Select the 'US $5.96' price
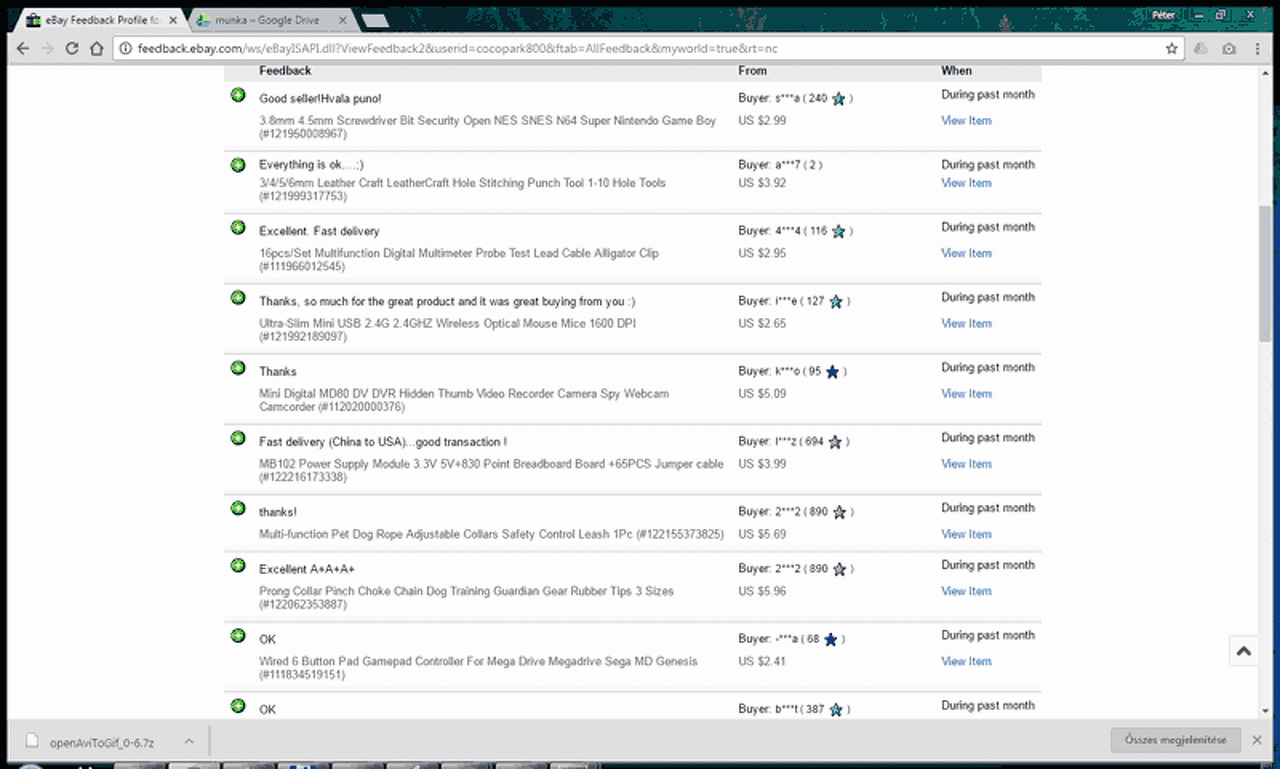 [x=762, y=591]
